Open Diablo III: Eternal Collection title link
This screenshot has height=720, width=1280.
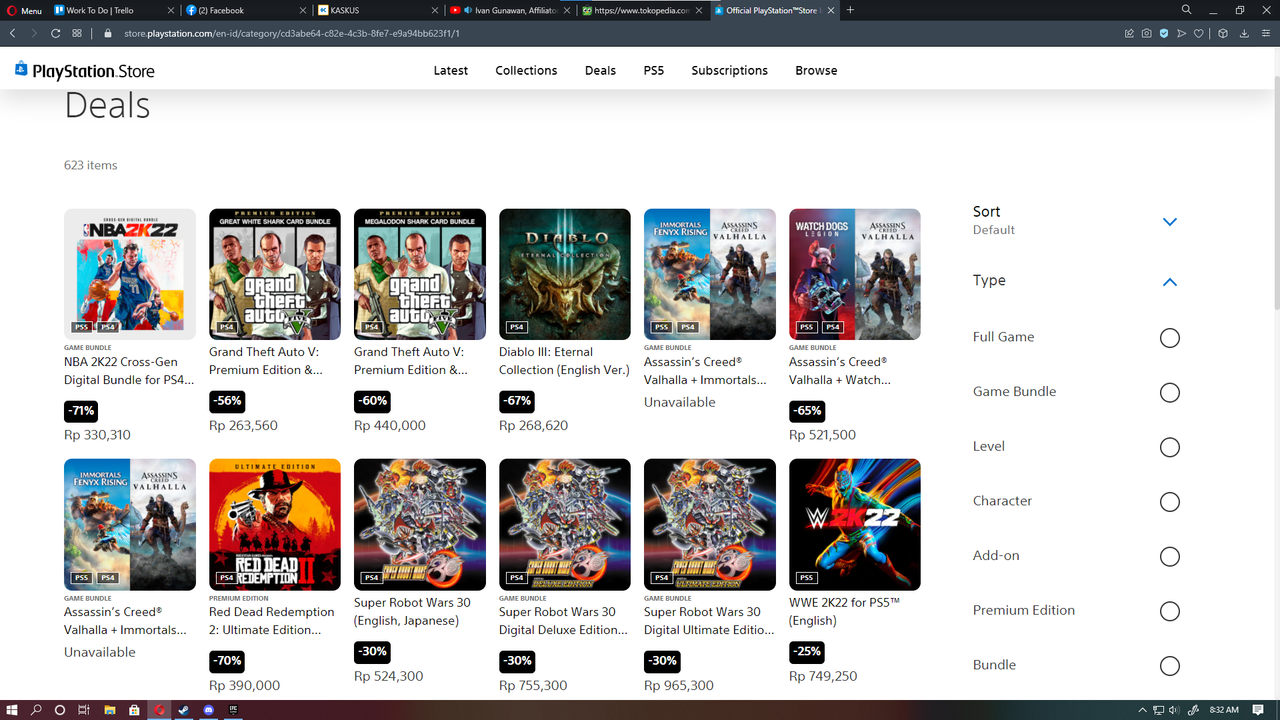[x=564, y=361]
